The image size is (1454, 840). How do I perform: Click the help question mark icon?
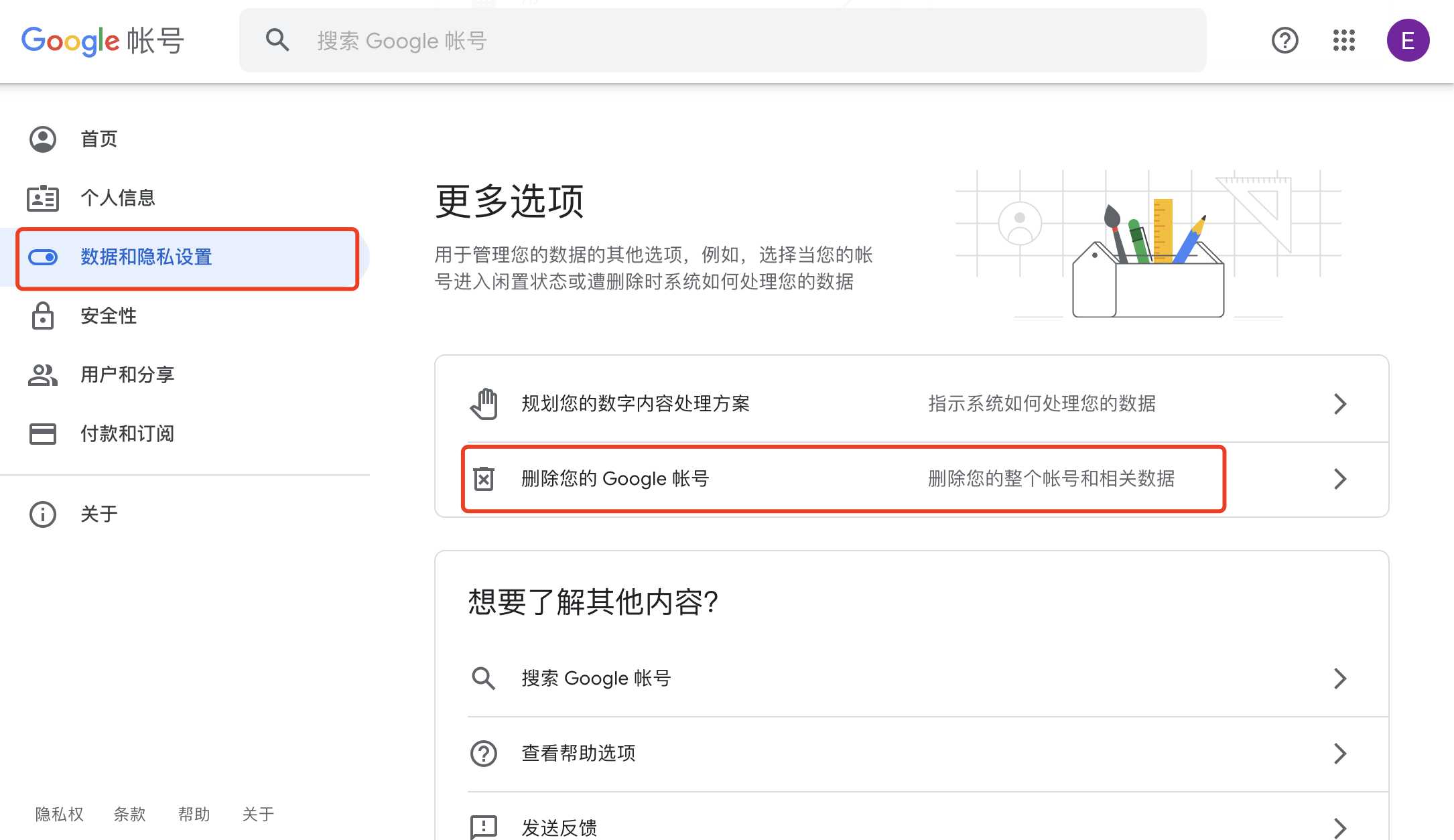(1284, 40)
